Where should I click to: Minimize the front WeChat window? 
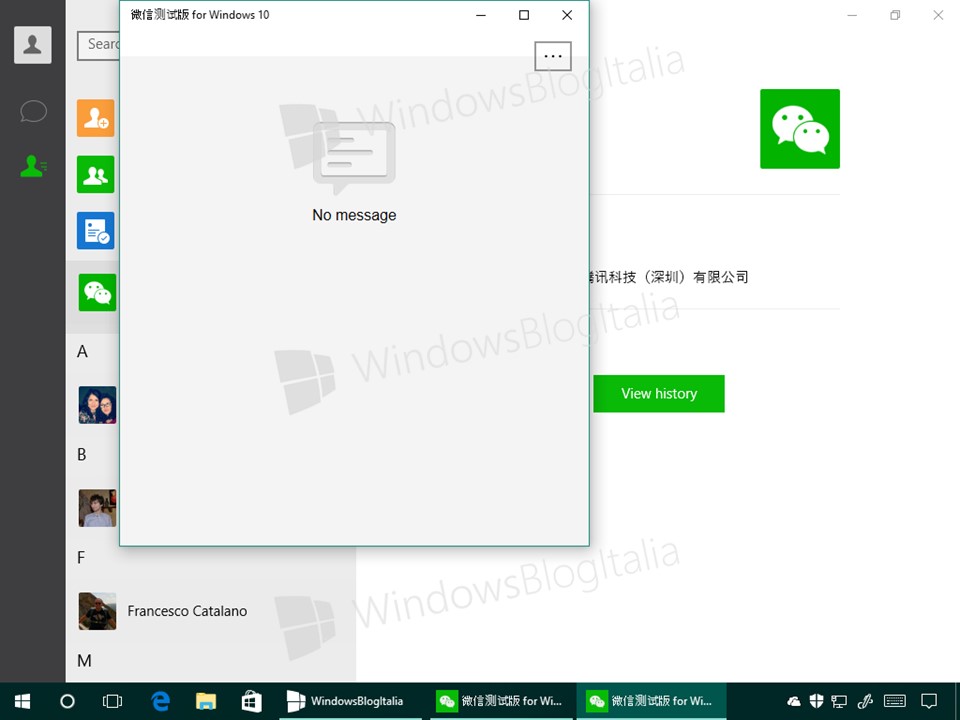(481, 15)
